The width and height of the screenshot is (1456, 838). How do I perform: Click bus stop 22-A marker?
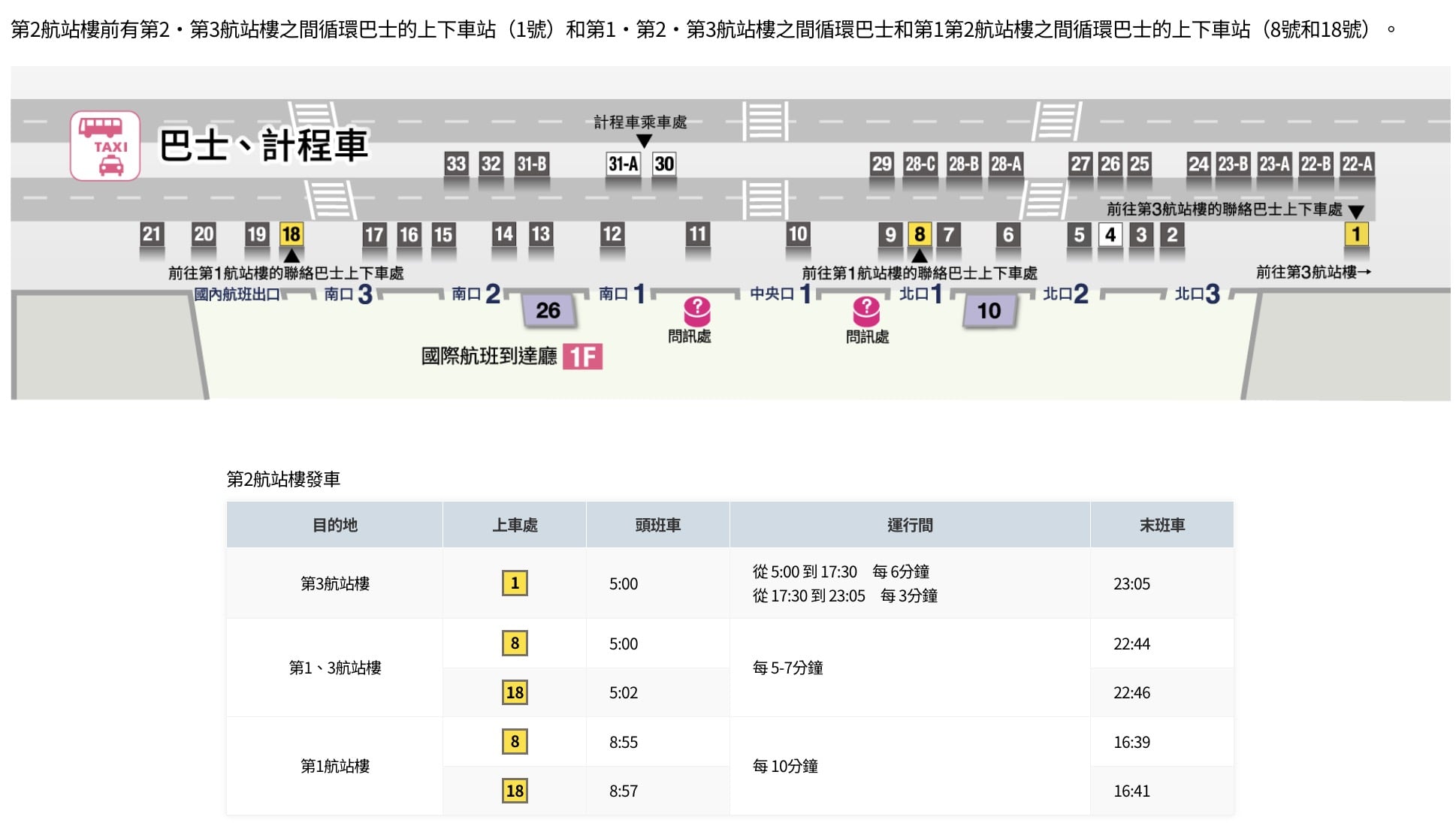[1357, 164]
